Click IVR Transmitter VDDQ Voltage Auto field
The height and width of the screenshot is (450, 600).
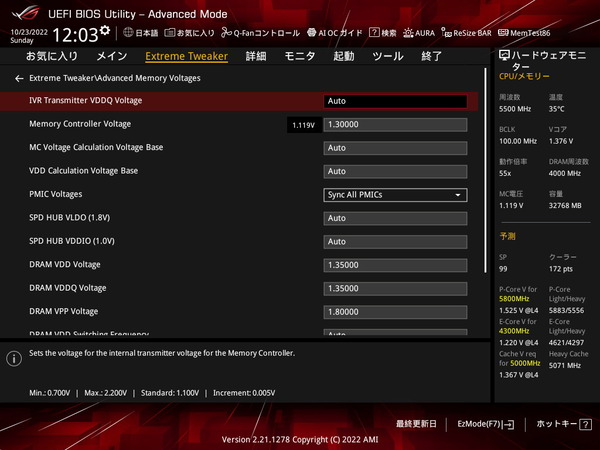(395, 101)
